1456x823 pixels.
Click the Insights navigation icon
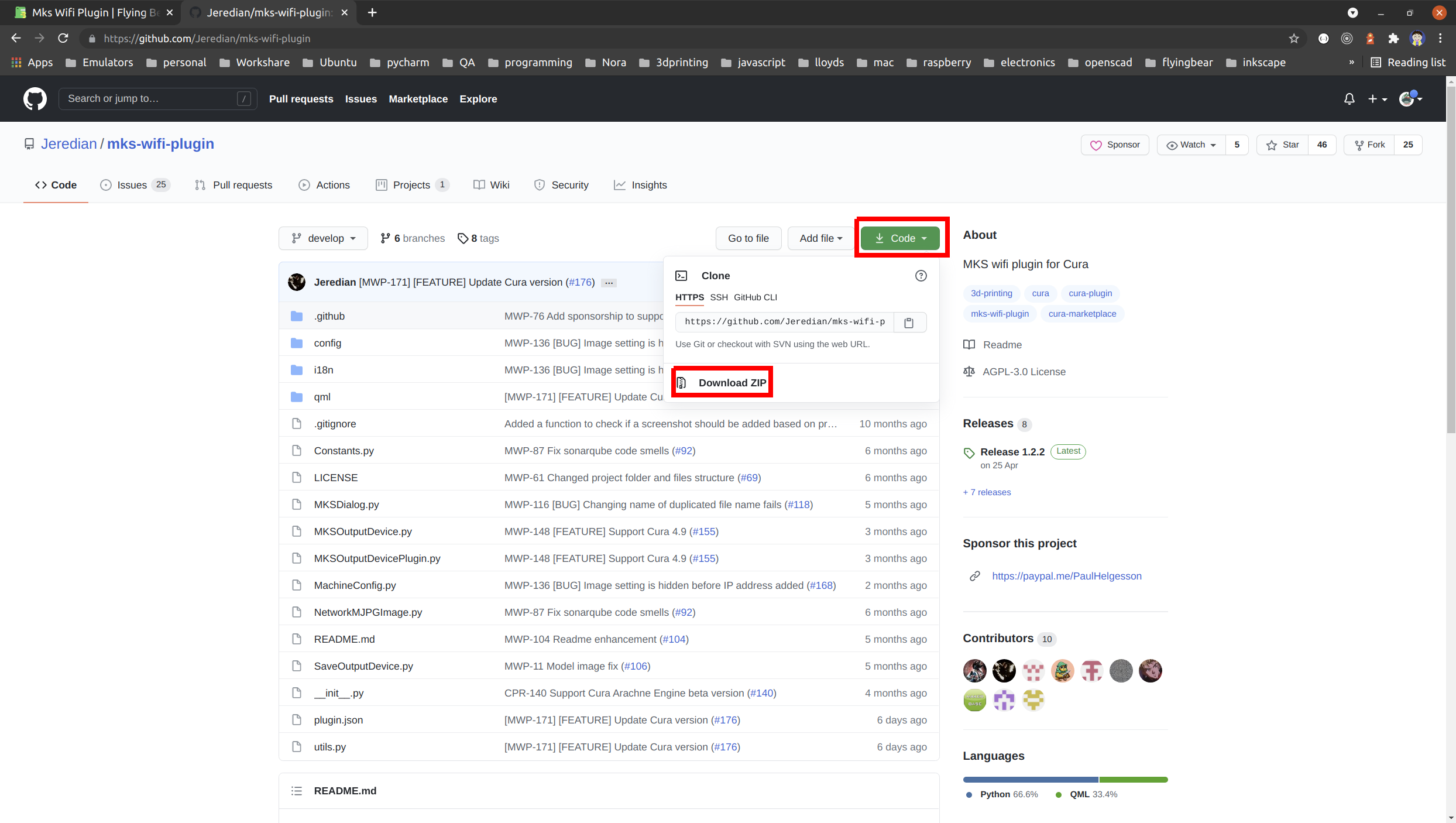pyautogui.click(x=620, y=185)
